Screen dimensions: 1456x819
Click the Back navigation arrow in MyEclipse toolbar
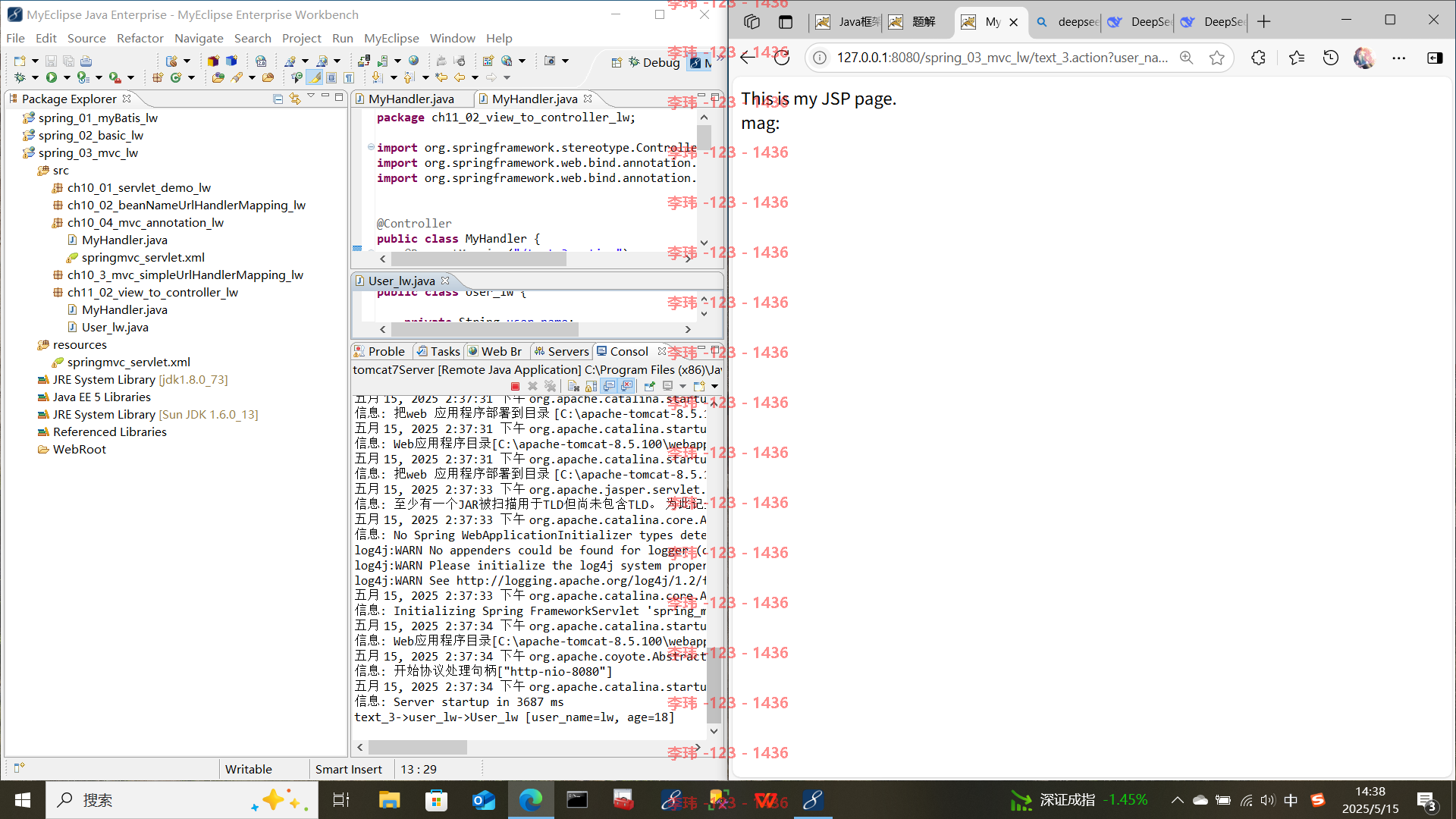click(460, 77)
